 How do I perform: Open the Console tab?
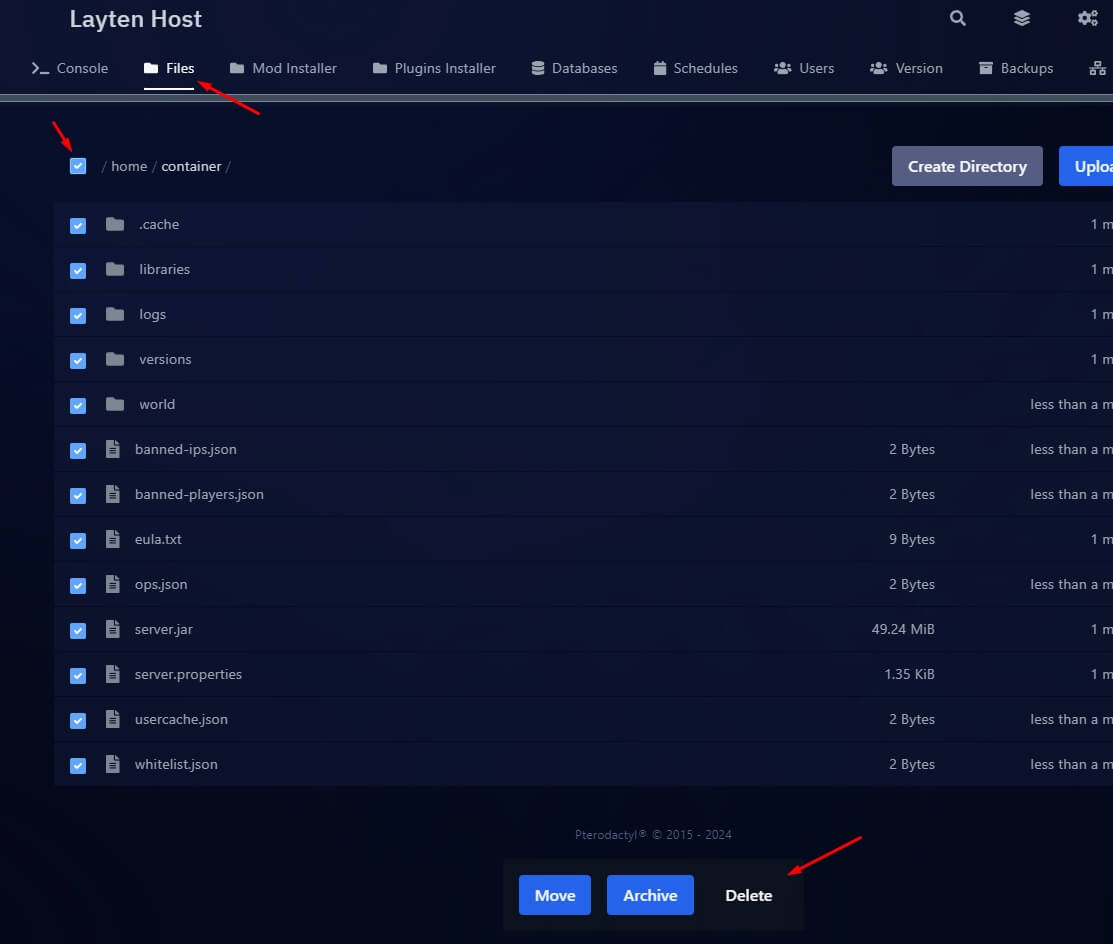pos(70,68)
